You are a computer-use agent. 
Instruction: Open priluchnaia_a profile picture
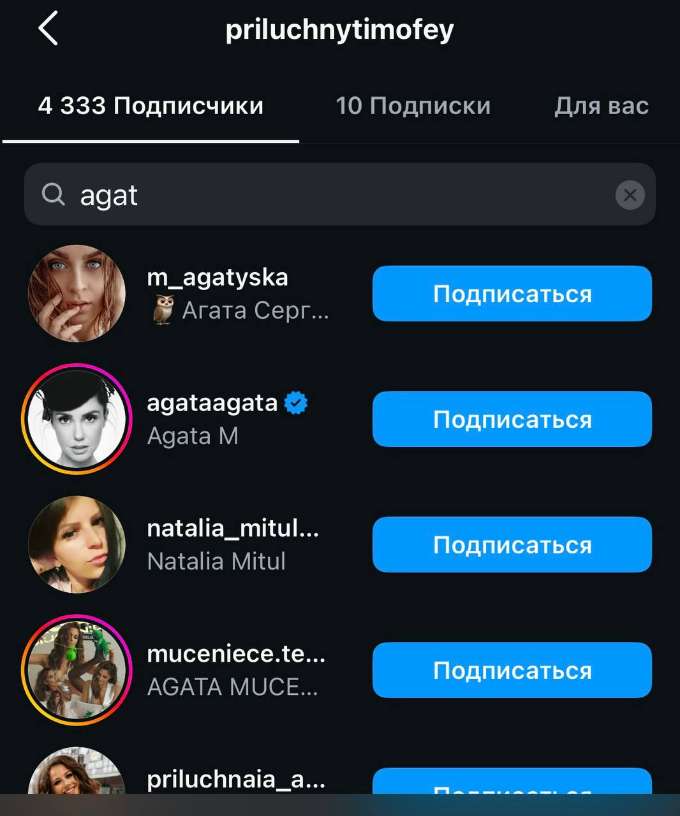tap(76, 780)
